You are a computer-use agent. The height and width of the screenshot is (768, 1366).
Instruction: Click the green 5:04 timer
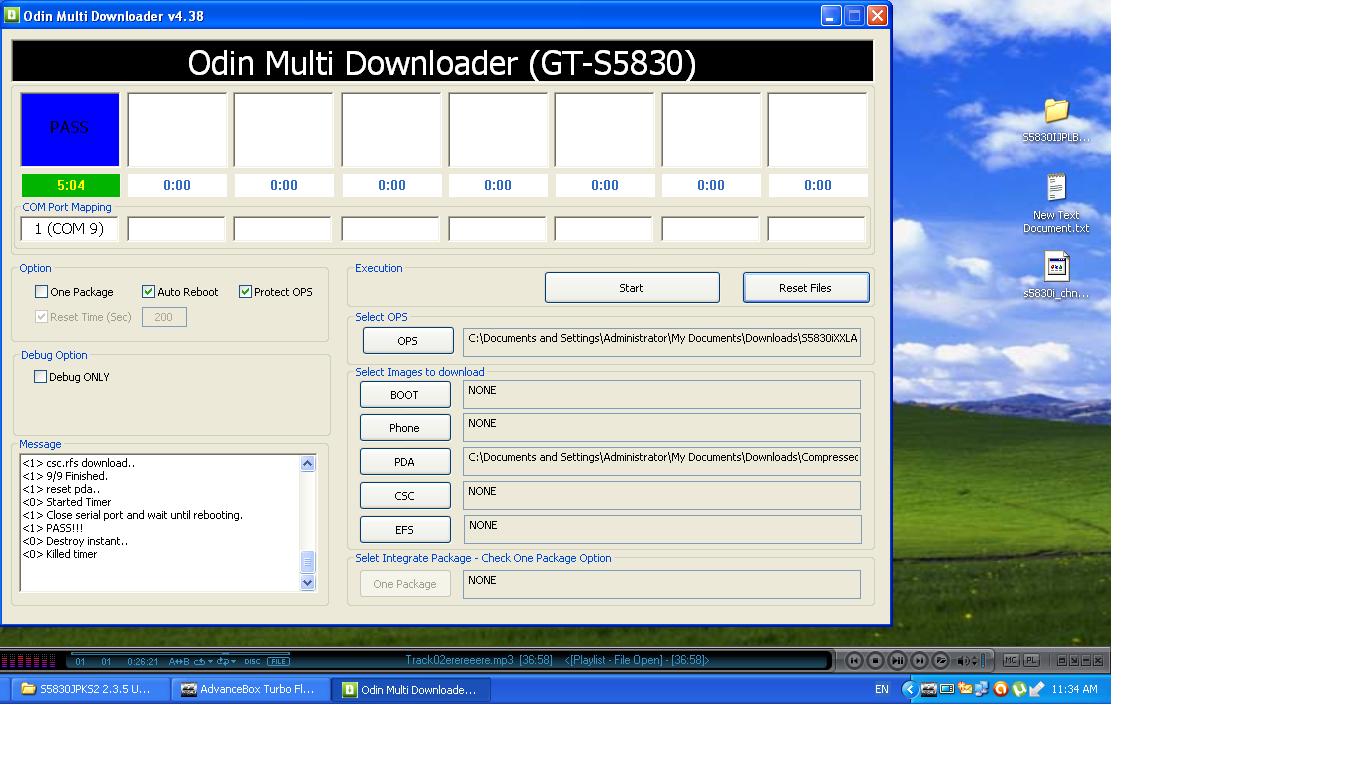click(70, 185)
